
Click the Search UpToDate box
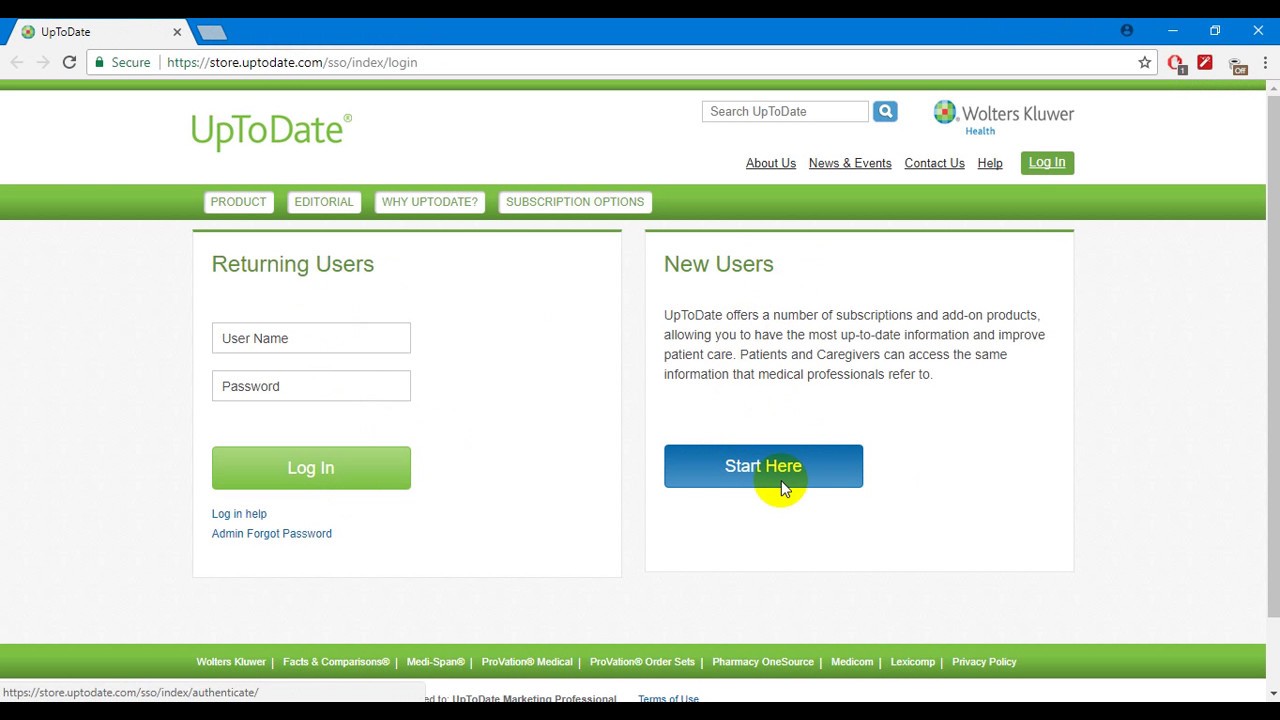pyautogui.click(x=785, y=111)
